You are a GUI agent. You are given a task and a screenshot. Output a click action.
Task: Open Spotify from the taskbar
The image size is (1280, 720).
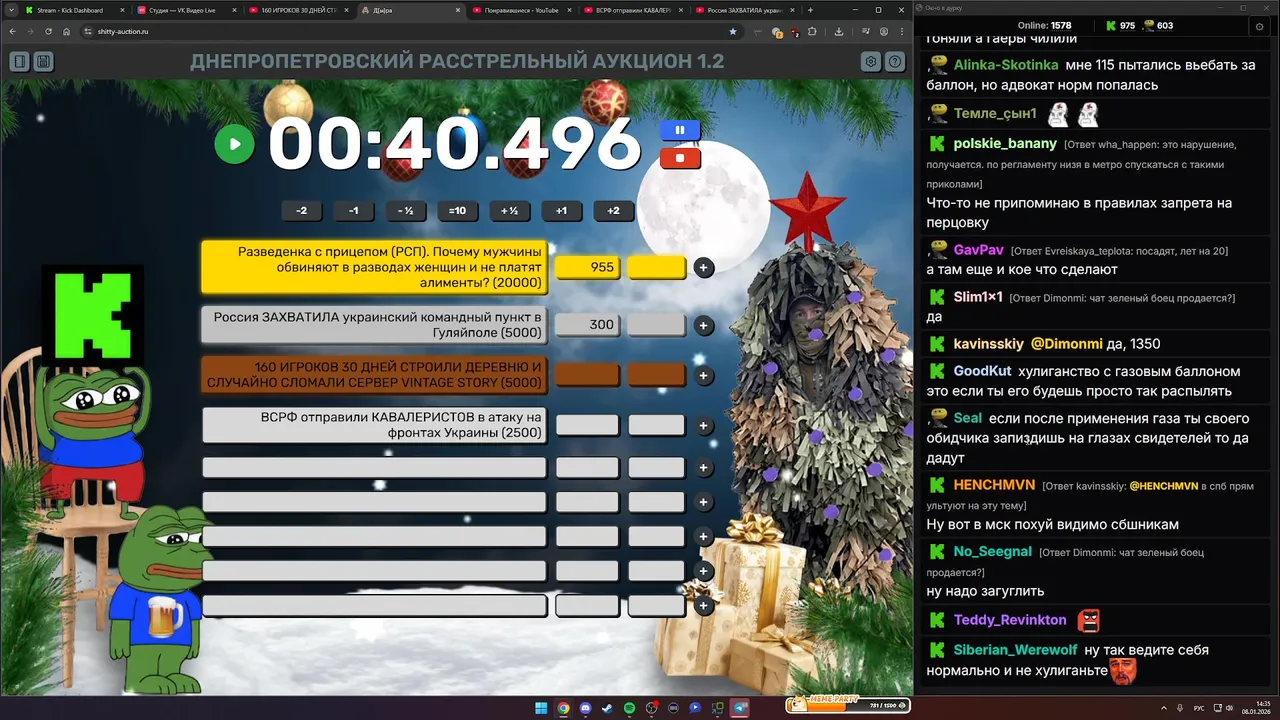point(629,708)
